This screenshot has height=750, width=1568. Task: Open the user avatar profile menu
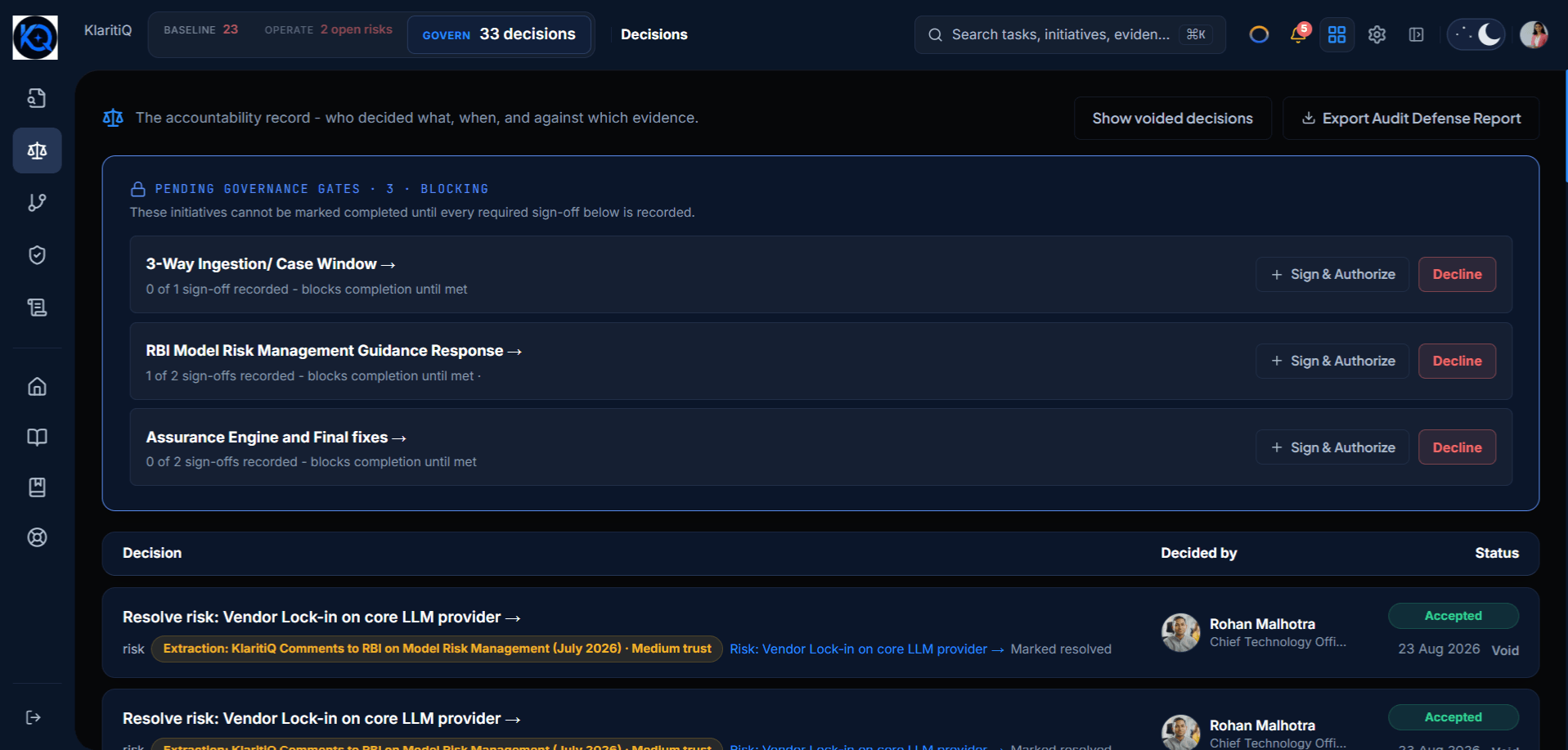[x=1534, y=34]
